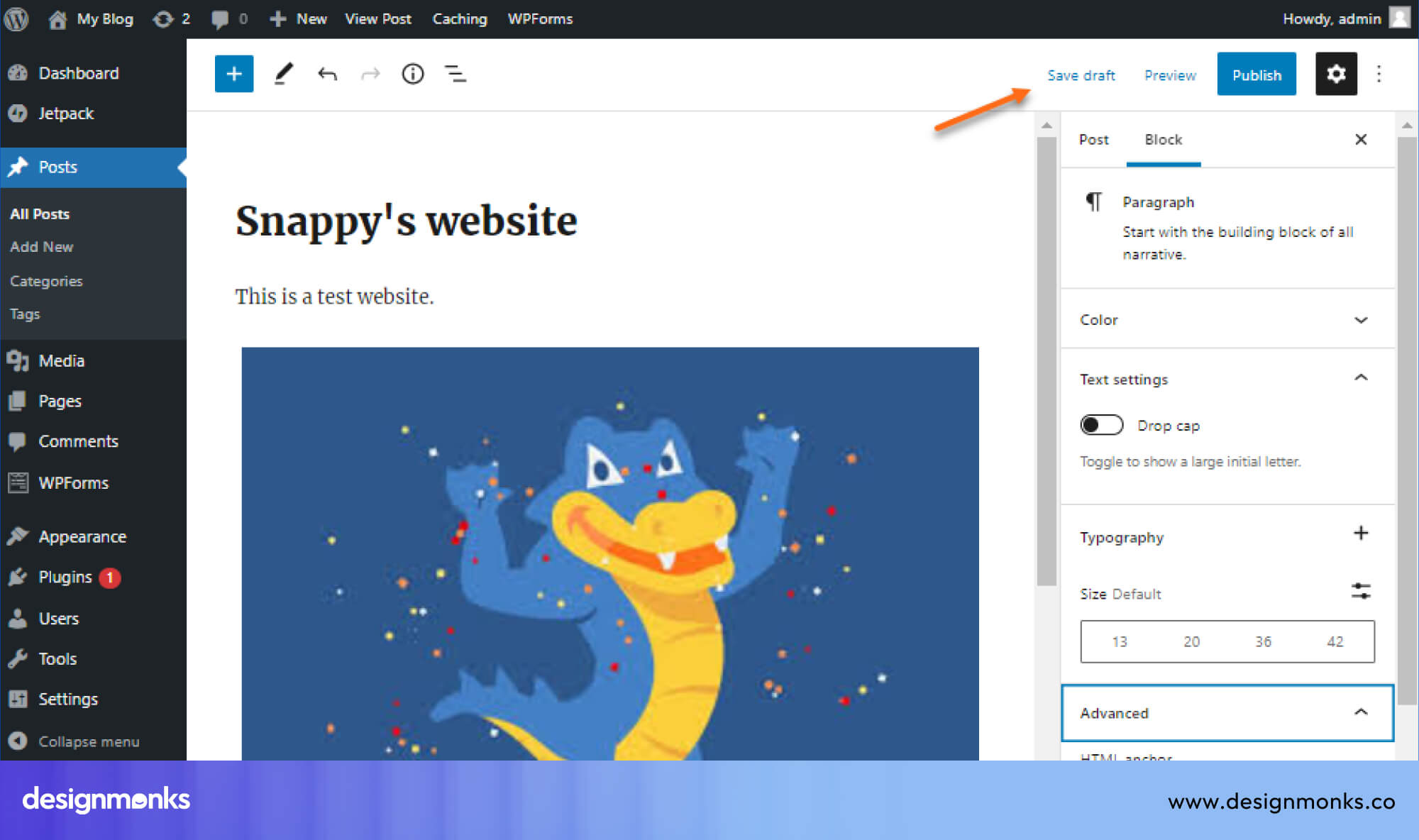Open Appearance in sidebar
Viewport: 1419px width, 840px height.
point(93,537)
